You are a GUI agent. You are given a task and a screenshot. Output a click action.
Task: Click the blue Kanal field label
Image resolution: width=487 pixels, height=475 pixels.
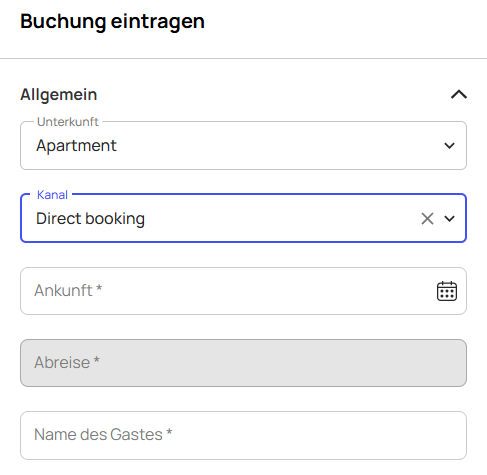click(52, 194)
